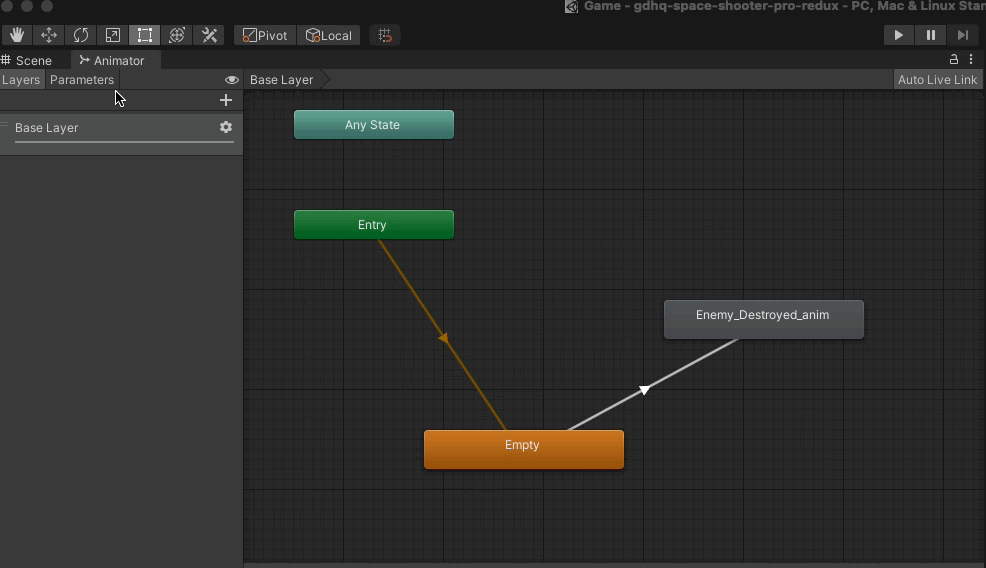Lock the Animator window
This screenshot has height=568, width=986.
[x=954, y=59]
